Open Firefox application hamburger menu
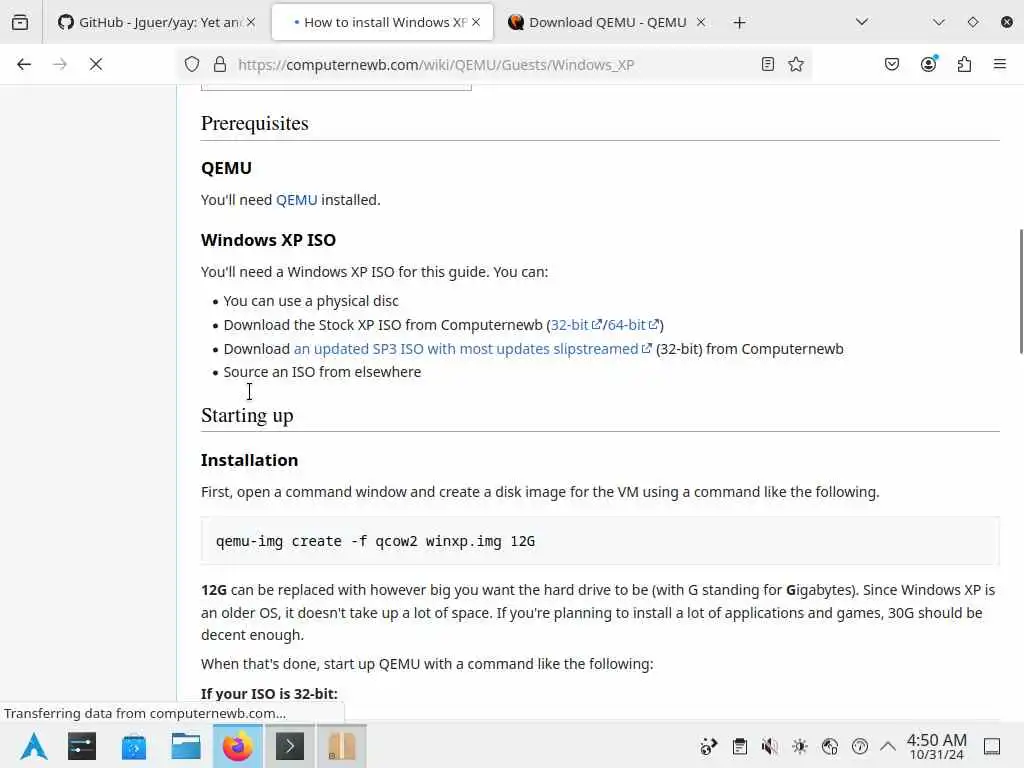Viewport: 1024px width, 768px height. (x=1000, y=64)
